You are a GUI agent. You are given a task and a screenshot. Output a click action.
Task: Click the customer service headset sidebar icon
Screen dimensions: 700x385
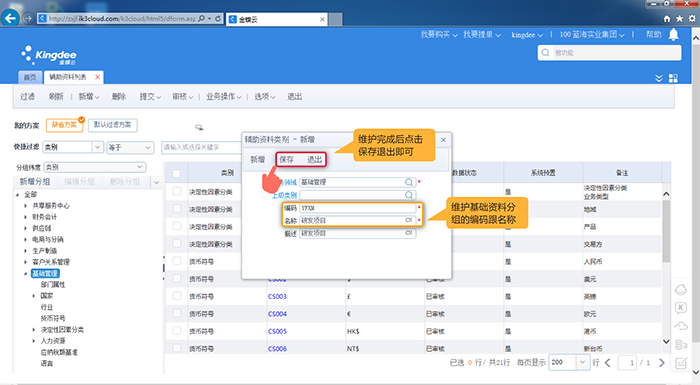[681, 290]
